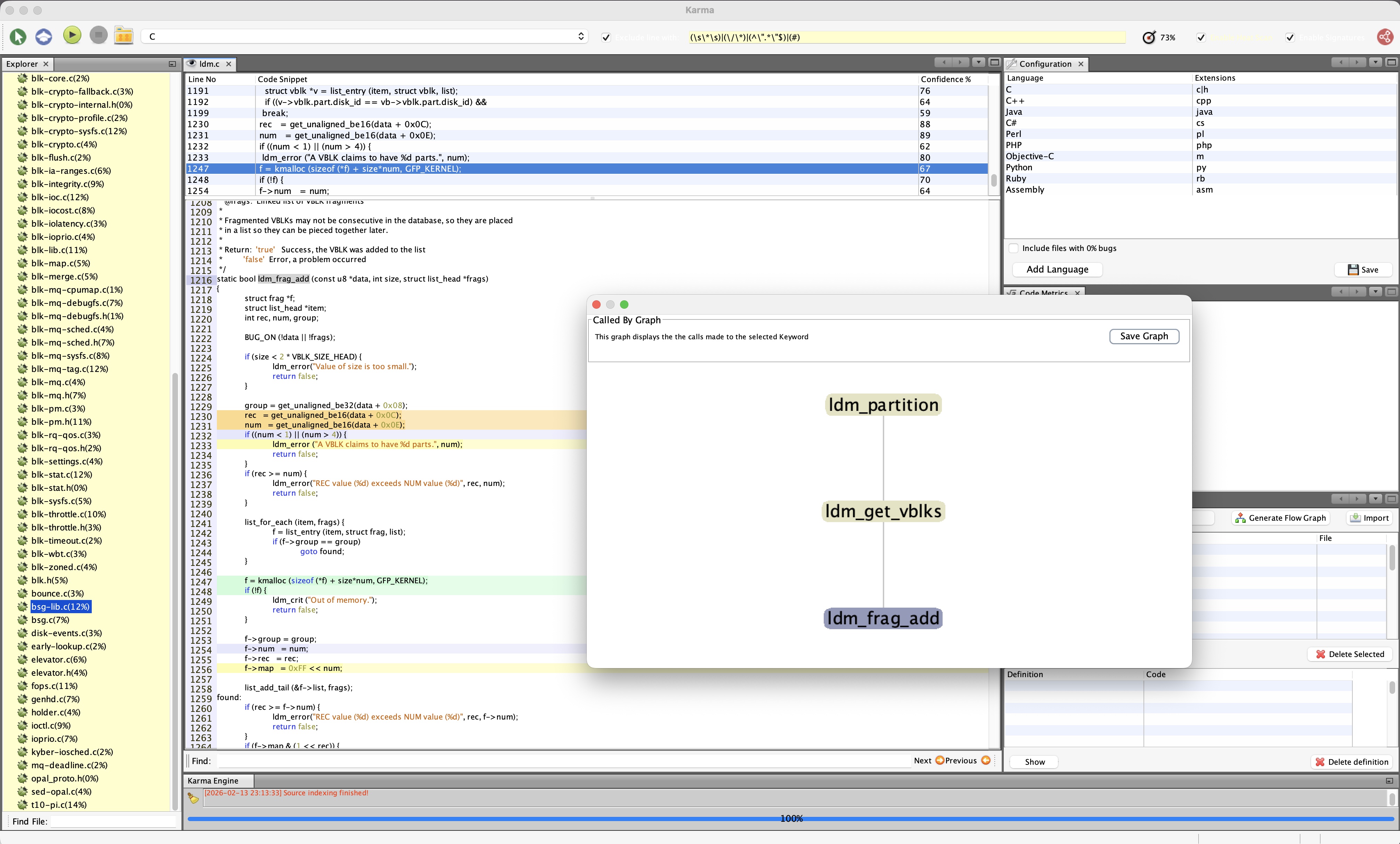Click the gray stop scan button
Viewport: 1400px width, 844px height.
click(x=98, y=36)
